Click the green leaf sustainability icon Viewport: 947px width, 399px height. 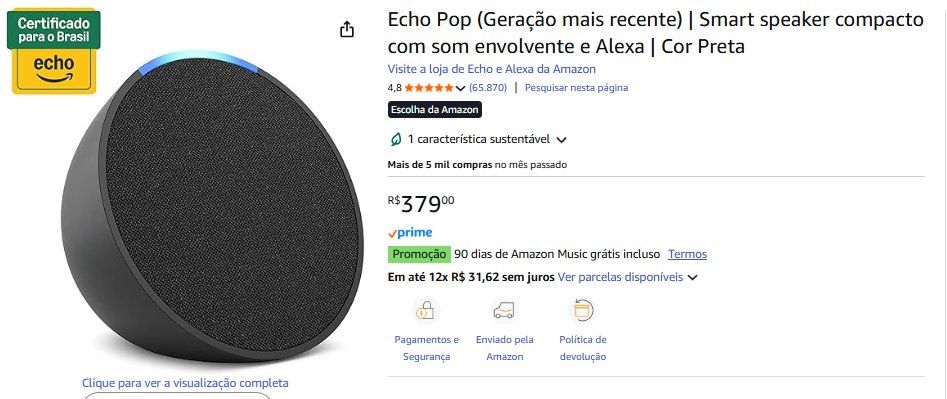pos(396,140)
